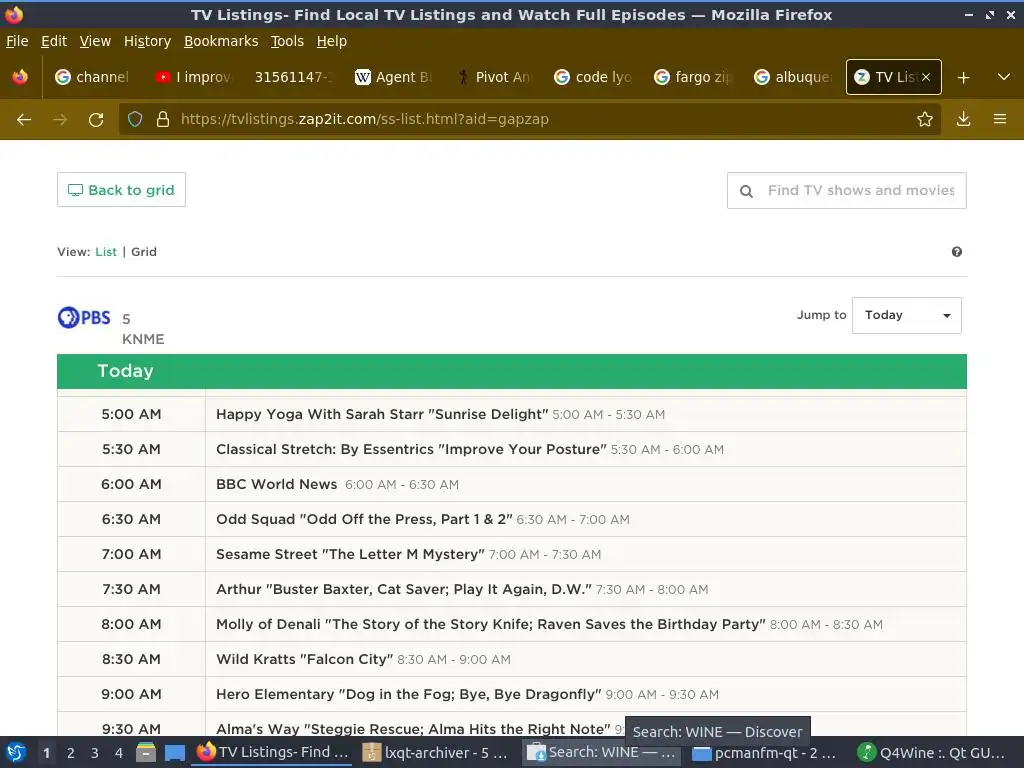The image size is (1024, 768).
Task: Open the Arthur 'Buster Baxter' listing
Action: pyautogui.click(x=404, y=589)
